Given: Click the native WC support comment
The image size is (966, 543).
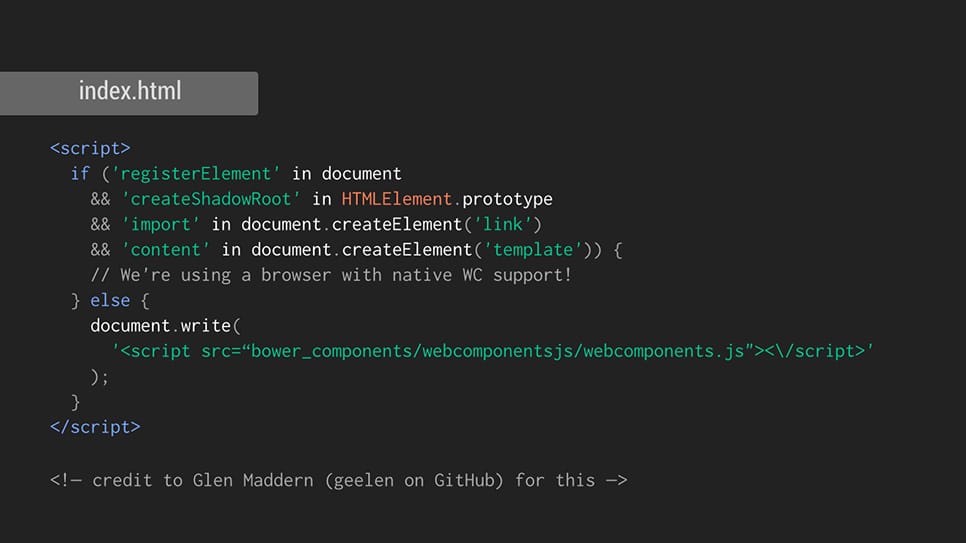Looking at the screenshot, I should pos(331,275).
